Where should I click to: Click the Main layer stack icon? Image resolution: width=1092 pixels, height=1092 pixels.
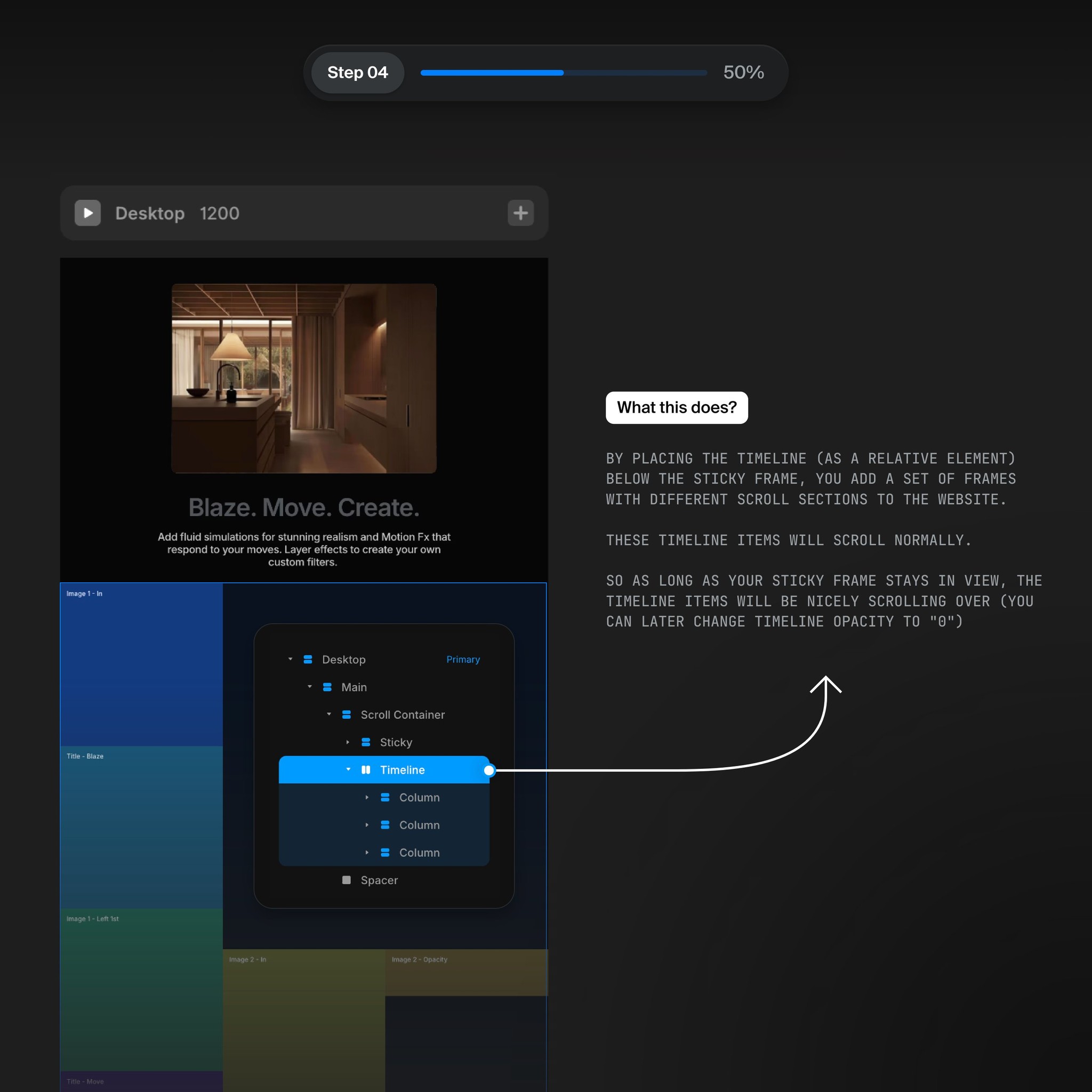pyautogui.click(x=327, y=687)
